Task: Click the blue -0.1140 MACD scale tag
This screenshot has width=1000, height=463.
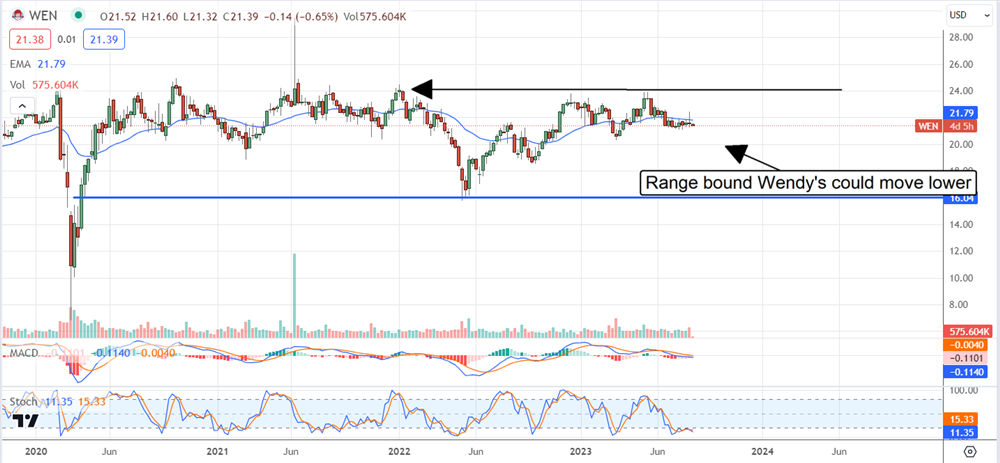Action: (965, 371)
